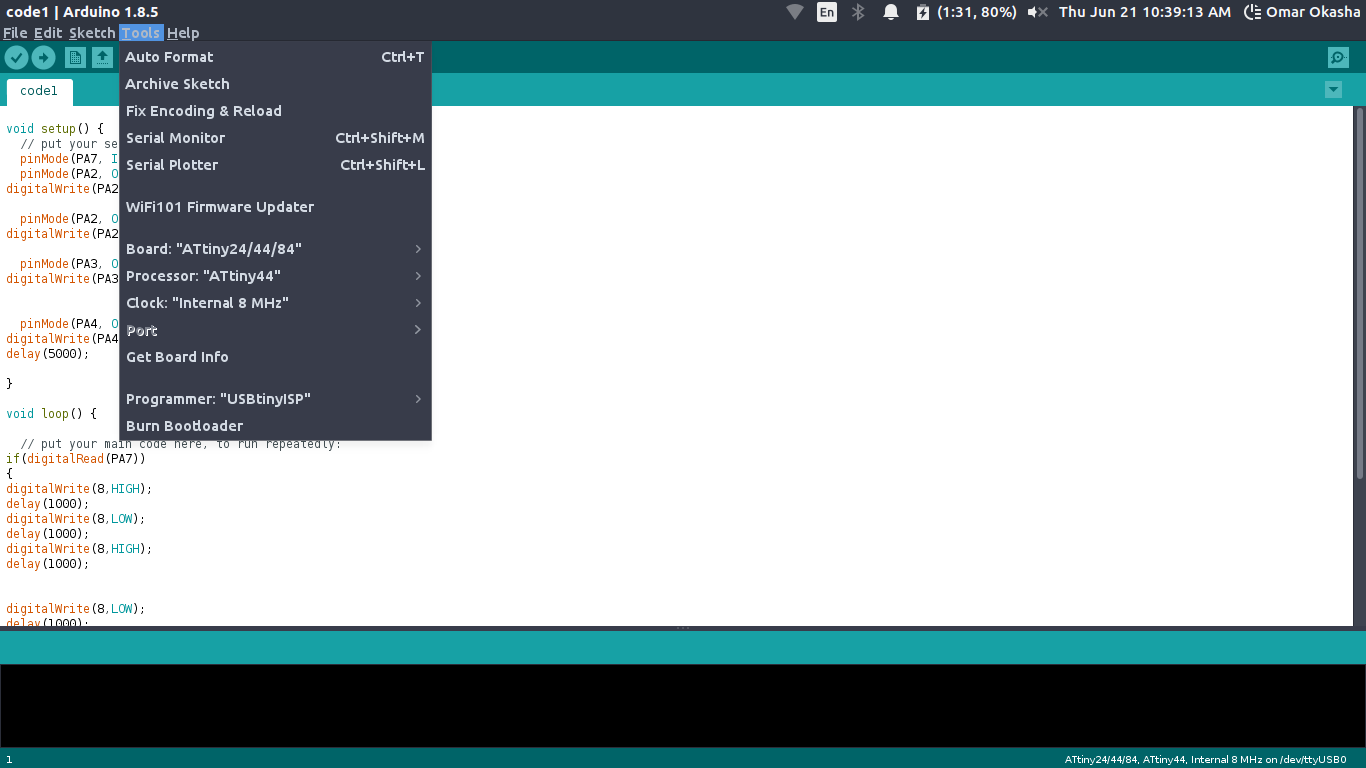1366x768 pixels.
Task: Open the Edit menu
Action: coord(48,33)
